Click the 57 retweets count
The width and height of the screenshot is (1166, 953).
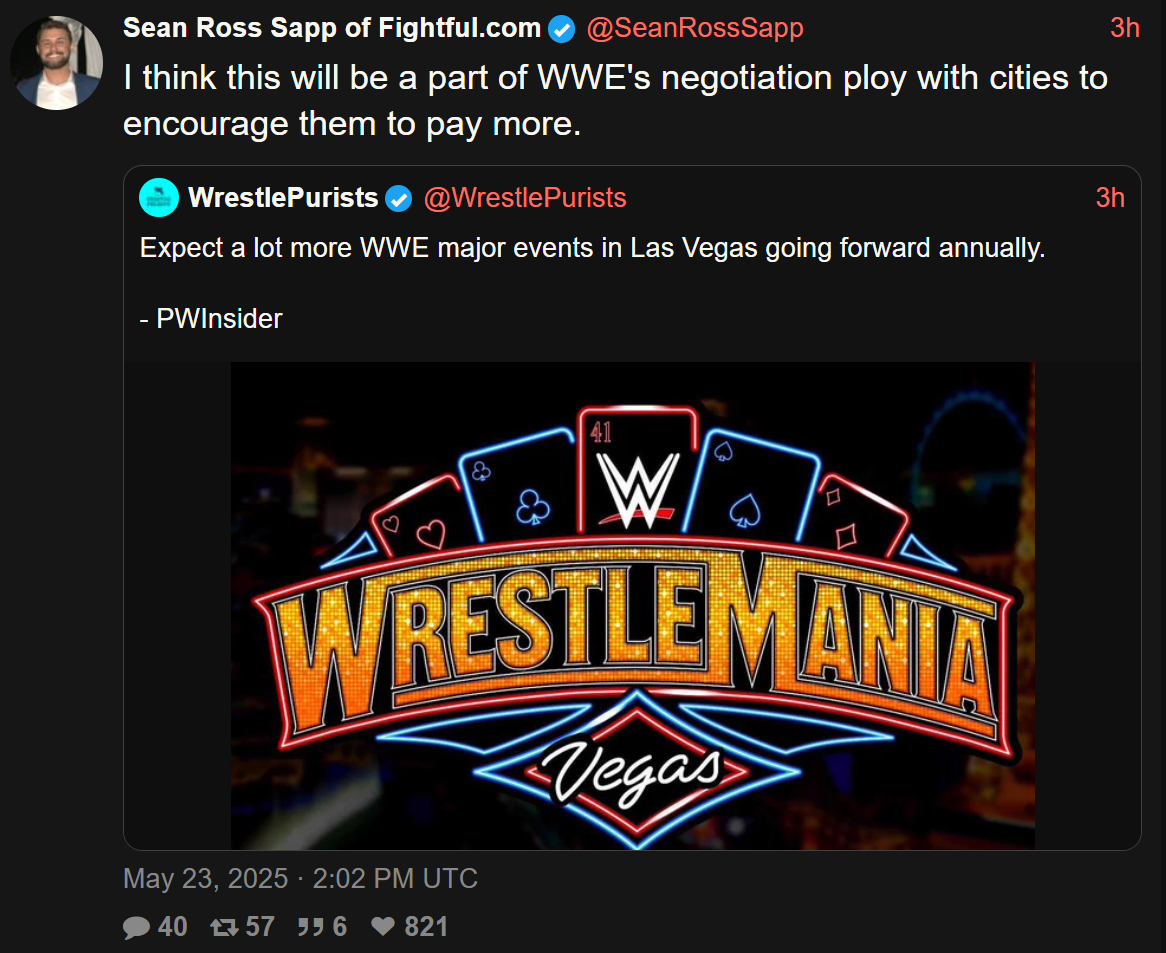coord(260,927)
